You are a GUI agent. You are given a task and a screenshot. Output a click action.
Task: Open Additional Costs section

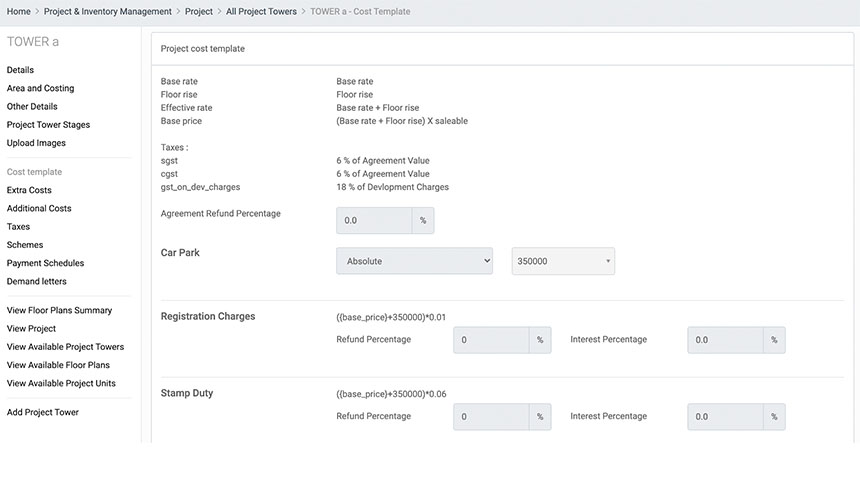39,208
